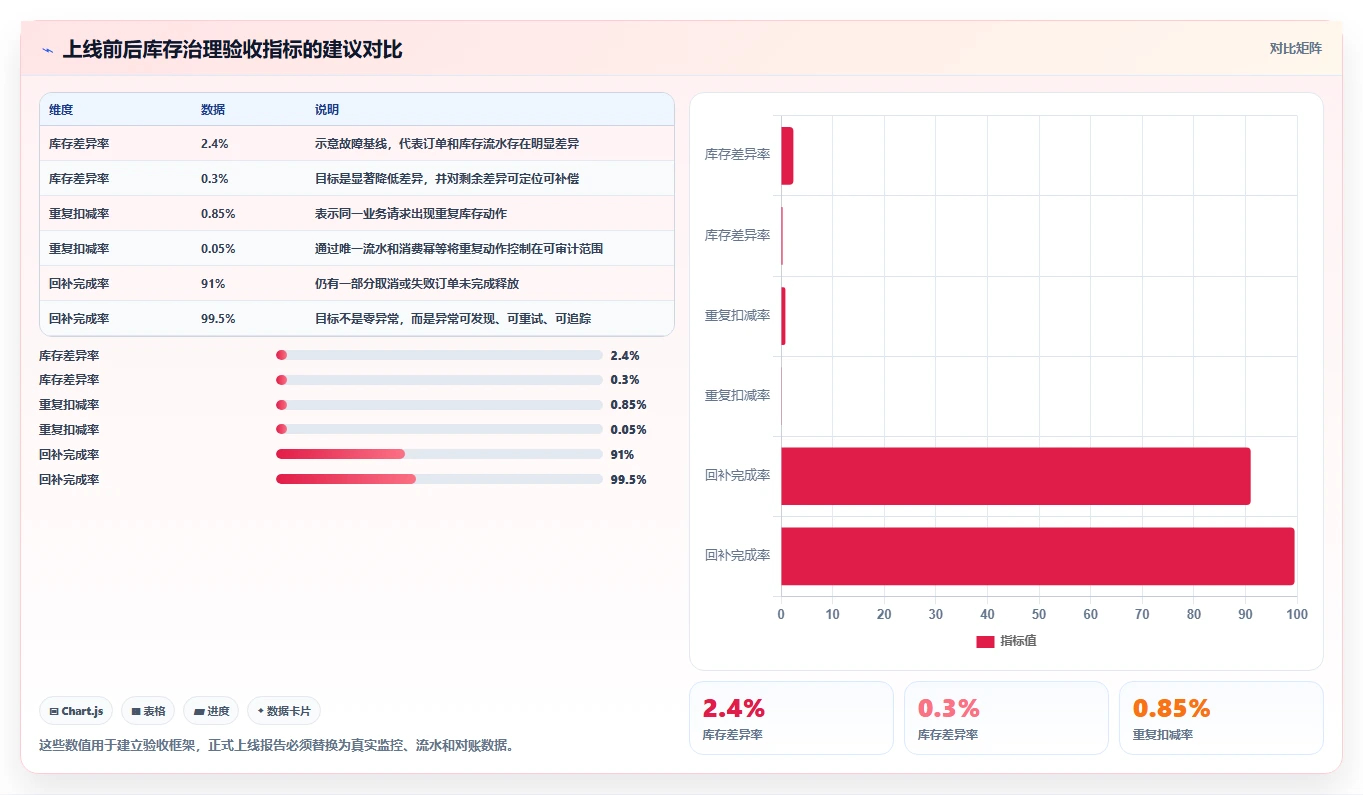Click the 99.5% cell in the table
Screen dimensions: 1363x795
coord(218,319)
